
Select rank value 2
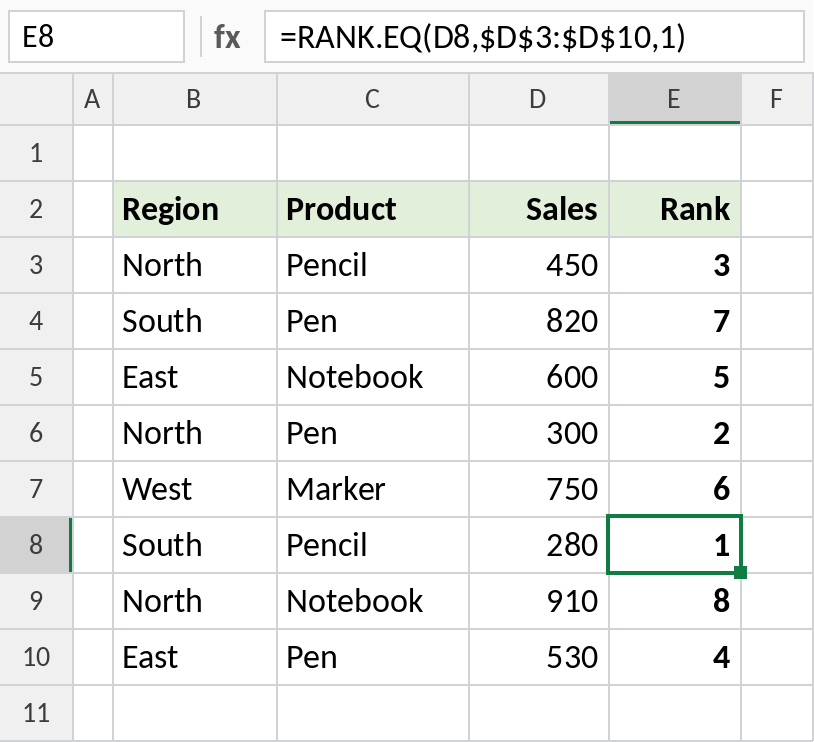[x=675, y=433]
